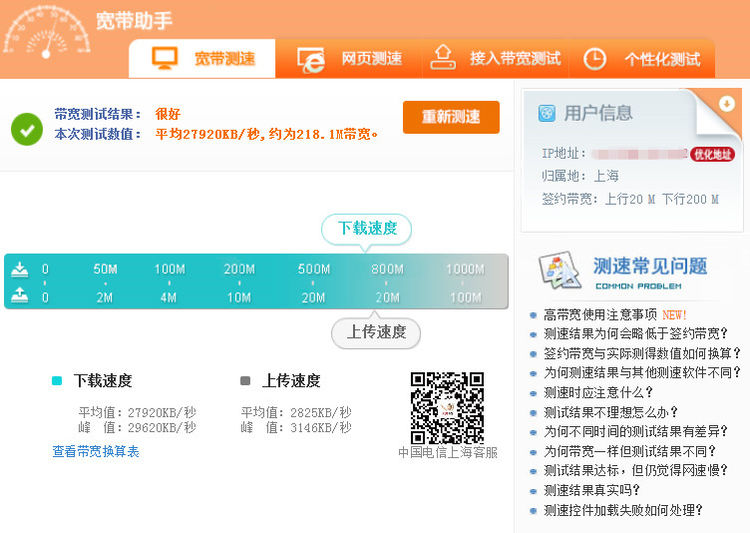Click the 500M mark on download scale
Screen dimensions: 750x533
pos(314,269)
